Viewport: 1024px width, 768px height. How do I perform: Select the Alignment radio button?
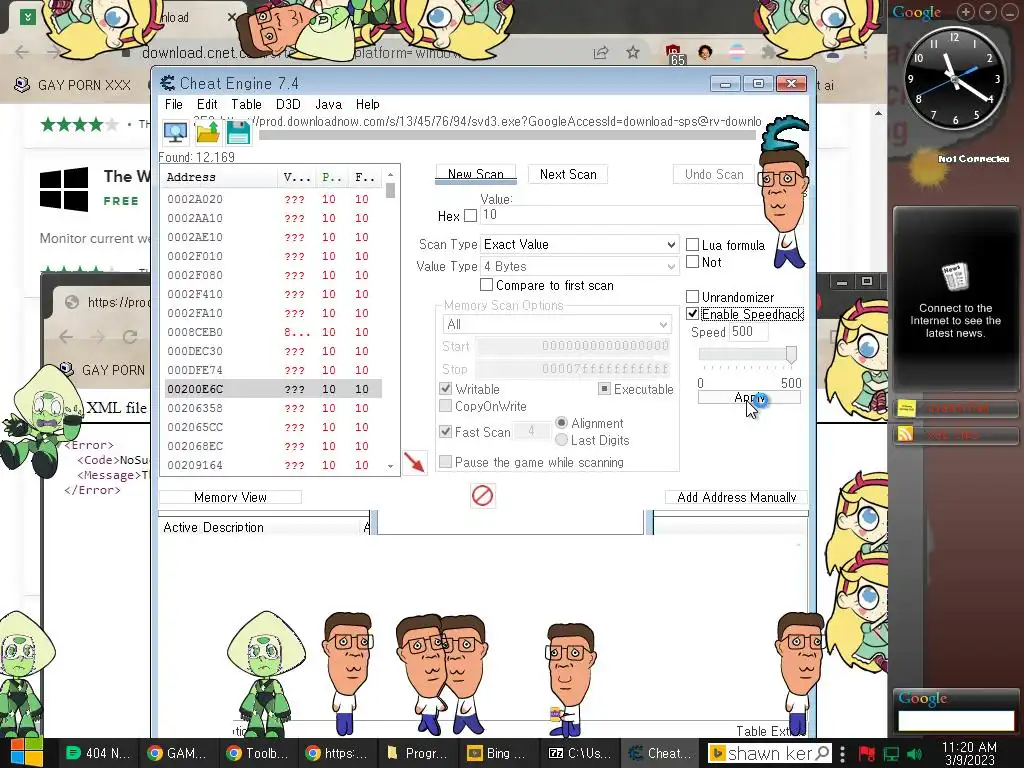click(x=561, y=423)
